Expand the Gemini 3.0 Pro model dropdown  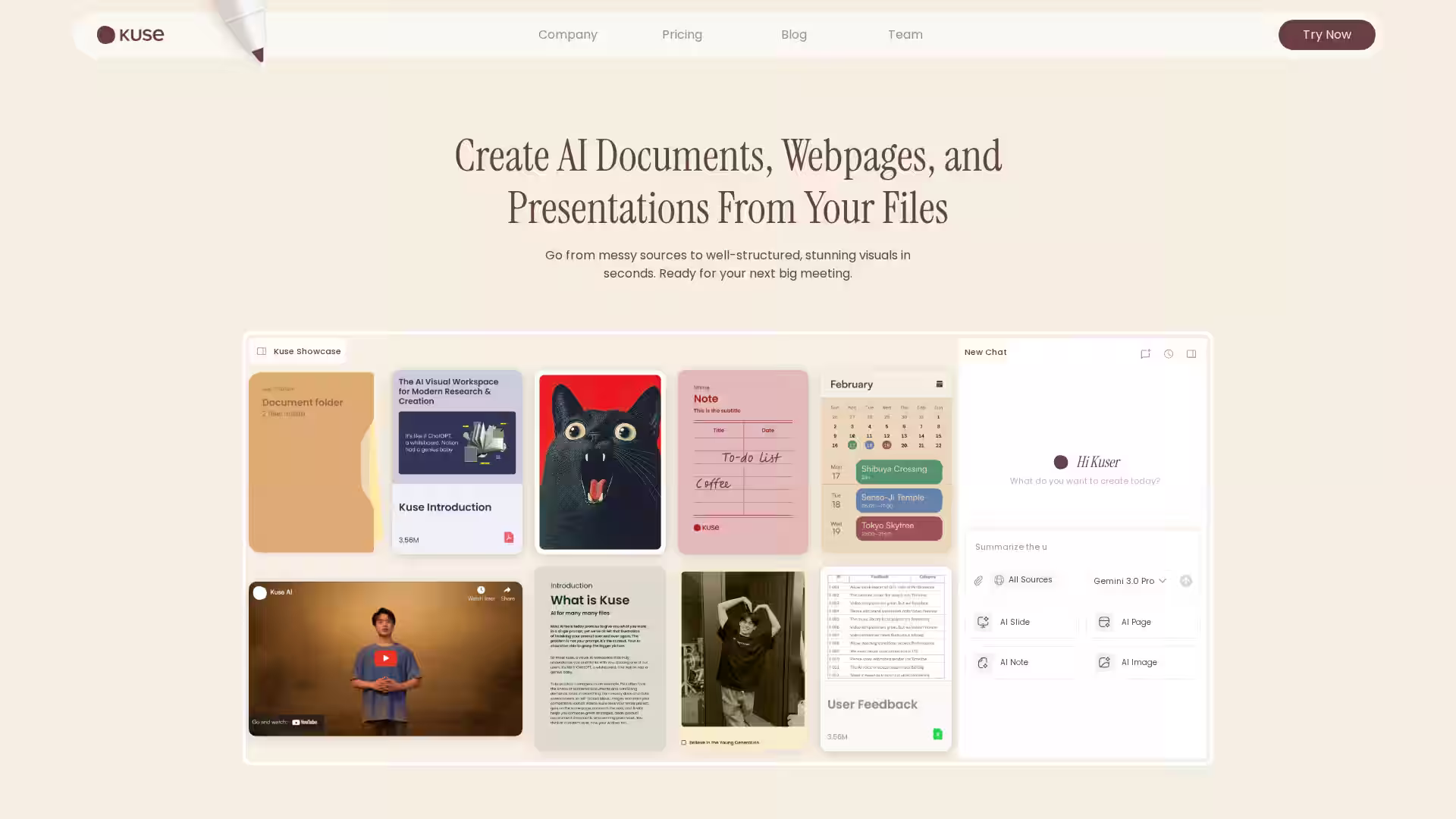(1129, 581)
